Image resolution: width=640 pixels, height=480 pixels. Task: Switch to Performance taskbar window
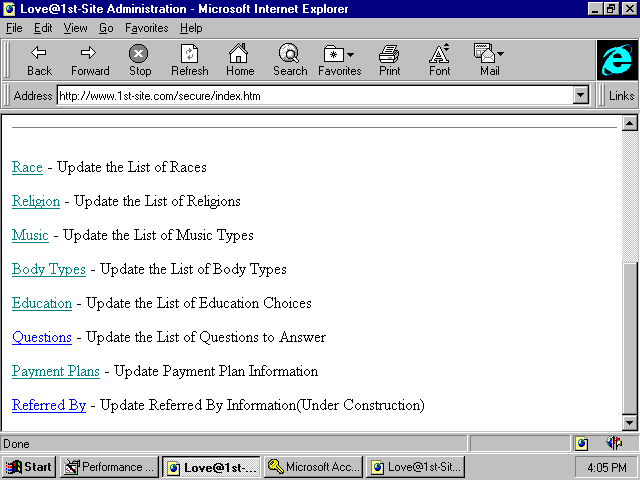pos(109,467)
